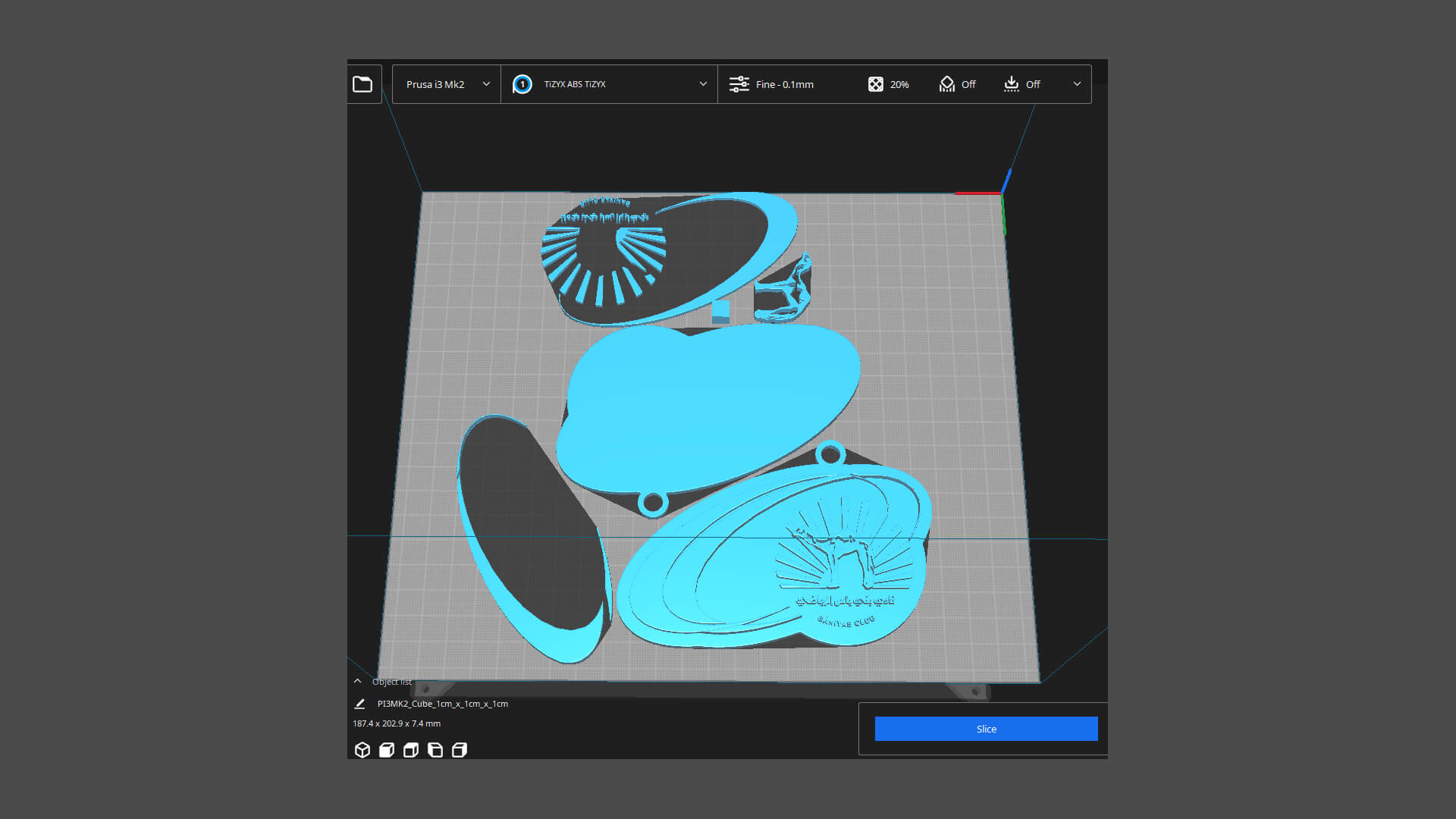Click the small cube model on build plate
Screen dimensions: 1456x819
720,311
